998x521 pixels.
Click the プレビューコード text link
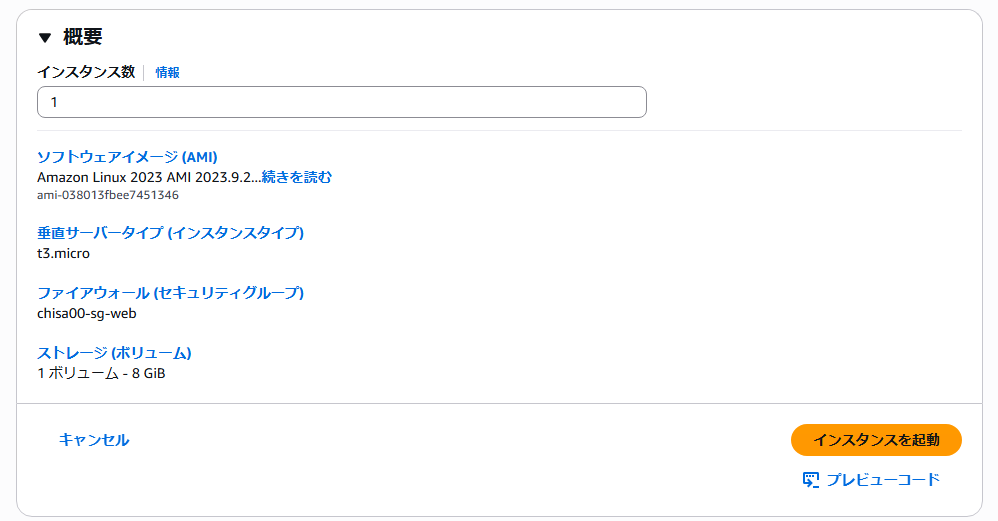pyautogui.click(x=883, y=480)
